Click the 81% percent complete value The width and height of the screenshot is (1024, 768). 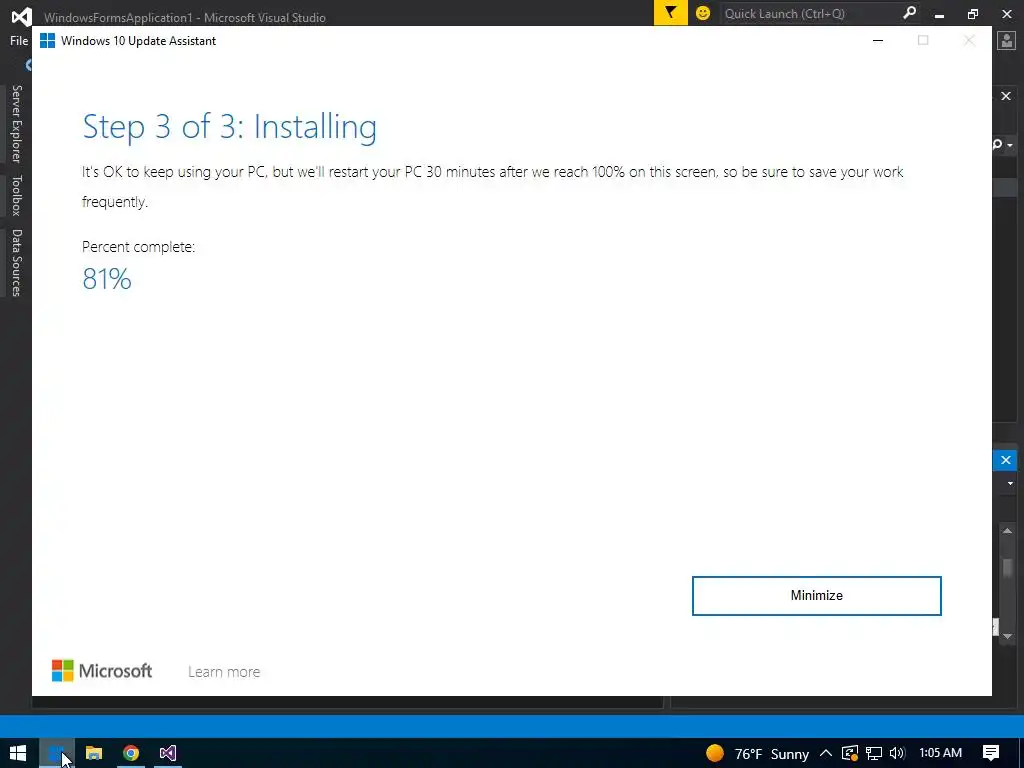(x=107, y=279)
